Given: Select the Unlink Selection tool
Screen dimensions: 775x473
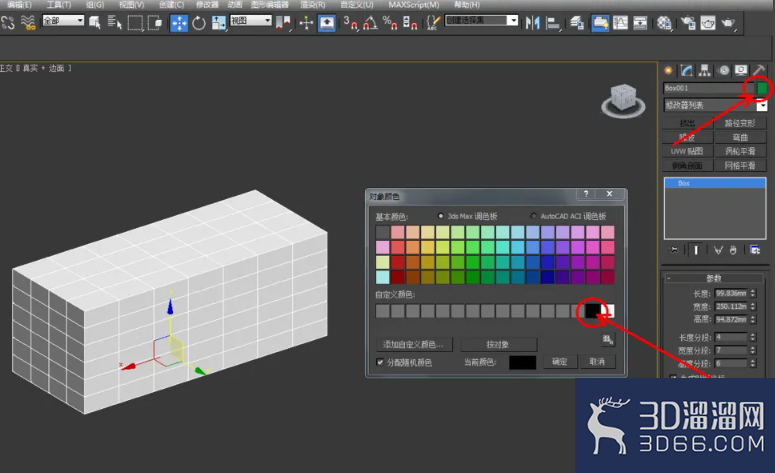Looking at the screenshot, I should 8,23.
